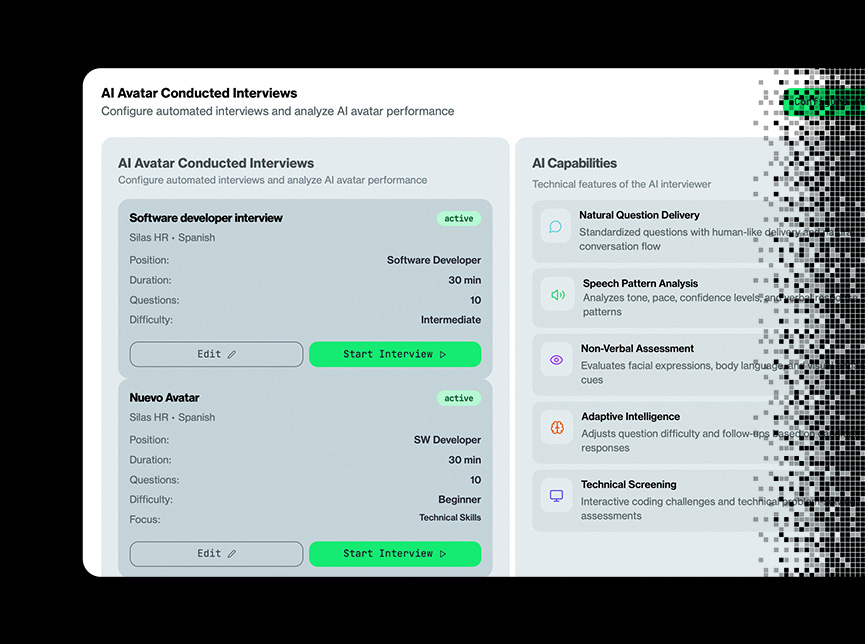Click the active badge on Software developer interview
The image size is (865, 644).
tap(459, 218)
